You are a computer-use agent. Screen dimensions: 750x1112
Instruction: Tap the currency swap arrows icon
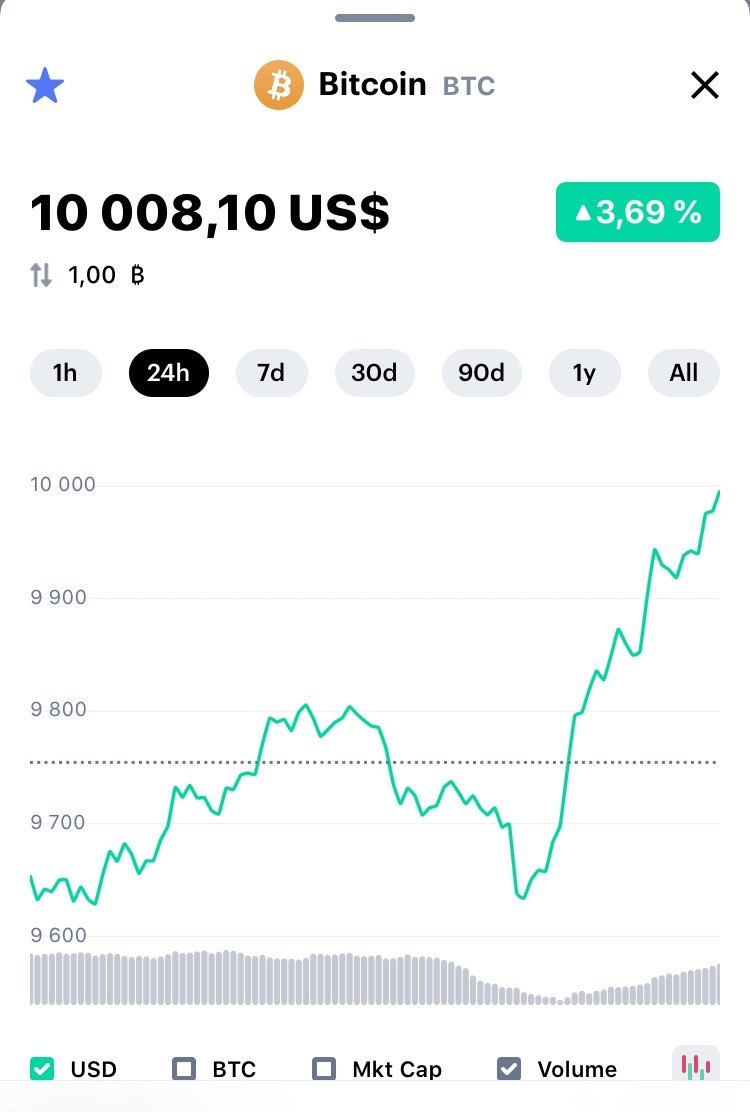[41, 275]
